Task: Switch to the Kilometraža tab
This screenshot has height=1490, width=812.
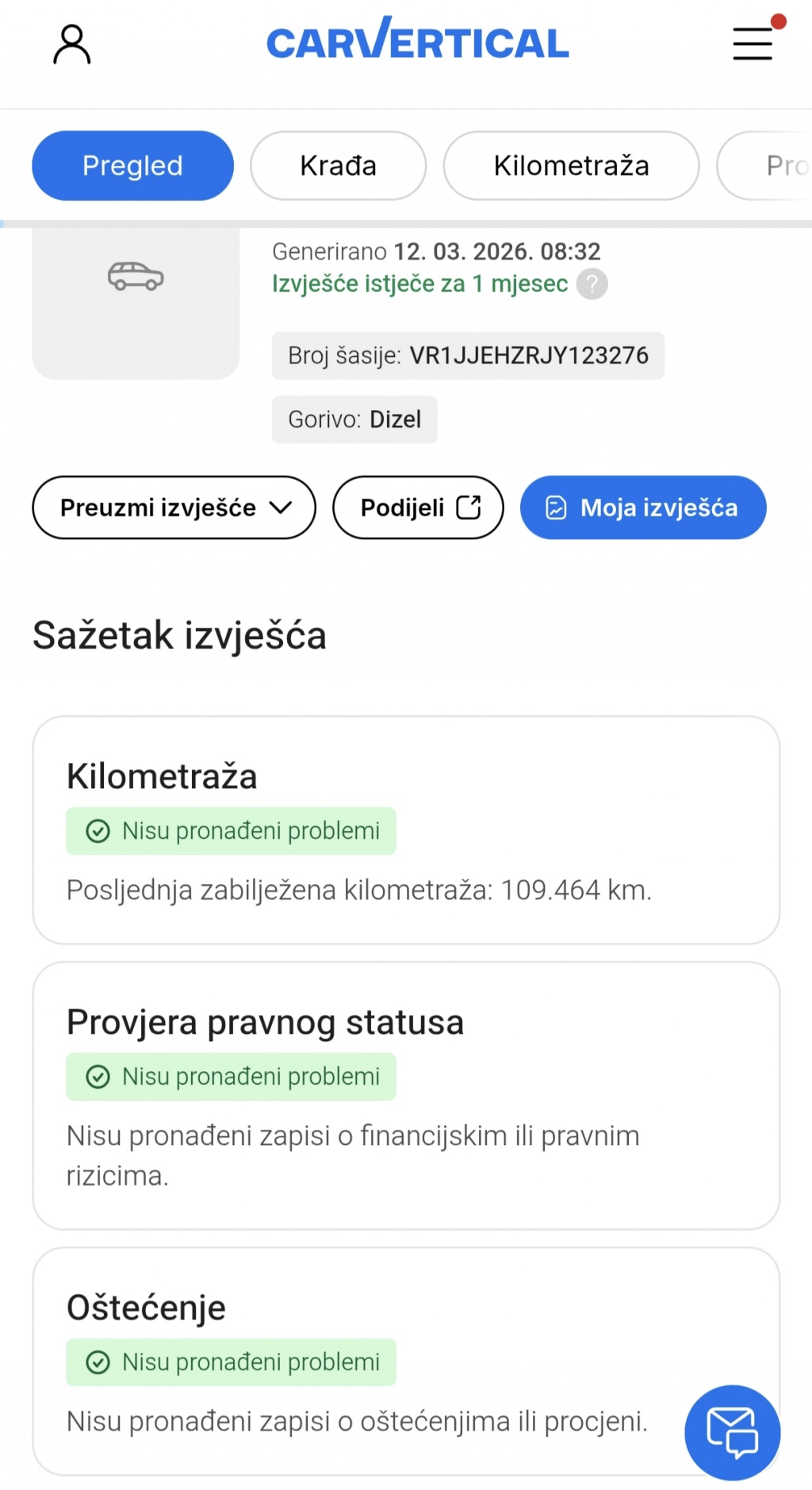Action: pyautogui.click(x=571, y=166)
